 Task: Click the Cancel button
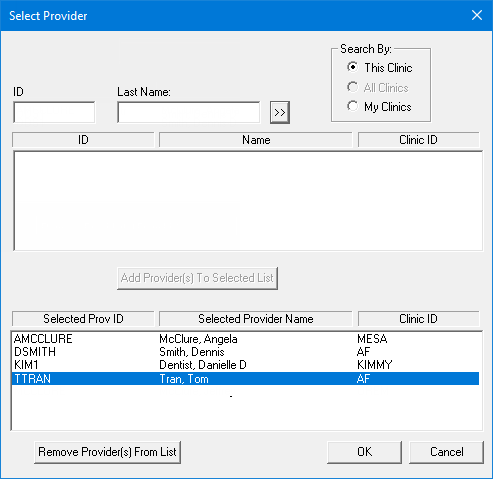446,452
